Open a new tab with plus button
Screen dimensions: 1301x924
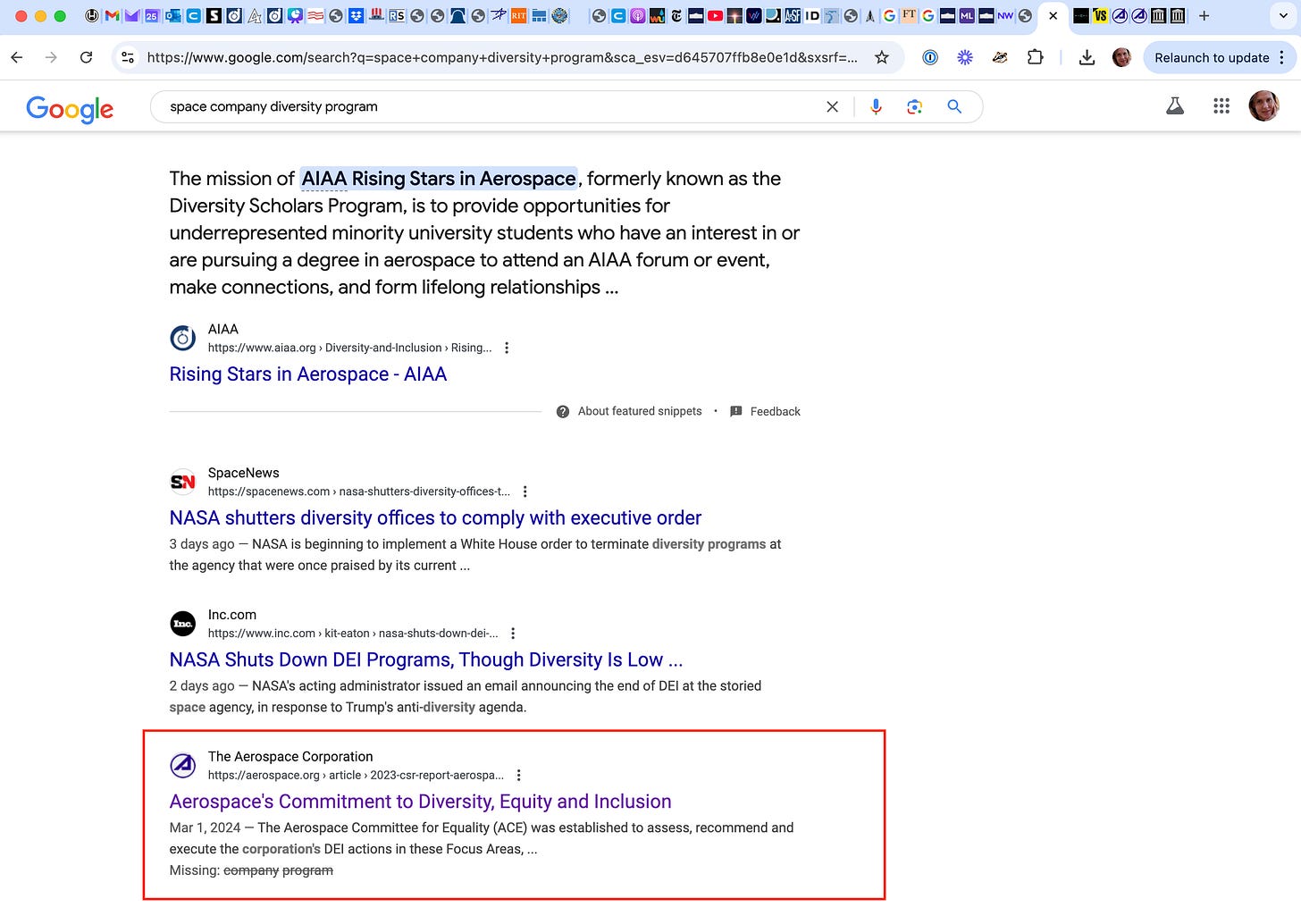1204,15
